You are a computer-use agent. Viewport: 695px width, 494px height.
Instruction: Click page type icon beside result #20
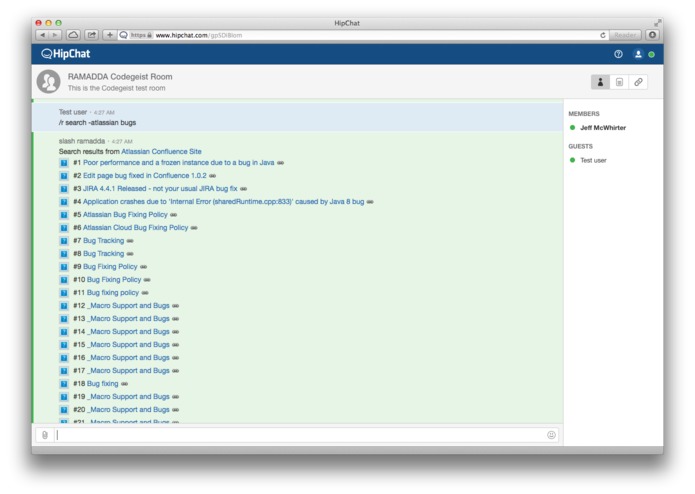click(64, 410)
